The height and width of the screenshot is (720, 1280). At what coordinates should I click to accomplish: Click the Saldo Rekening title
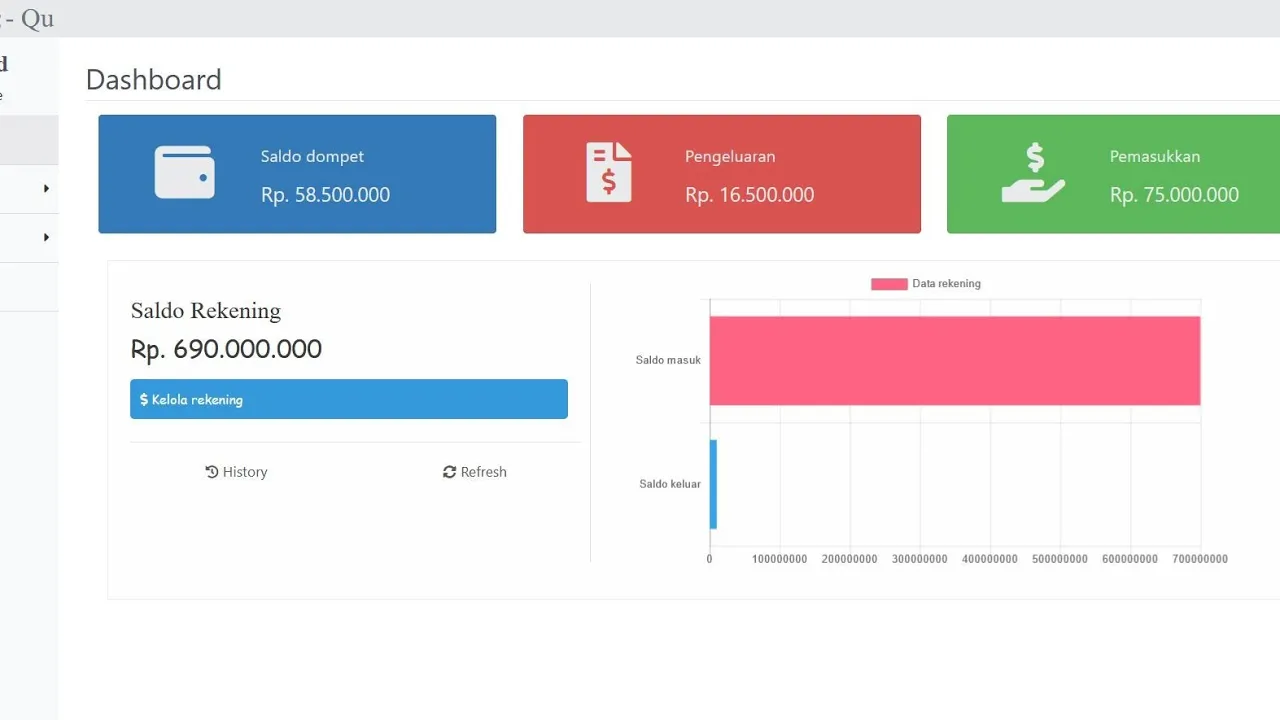(206, 310)
